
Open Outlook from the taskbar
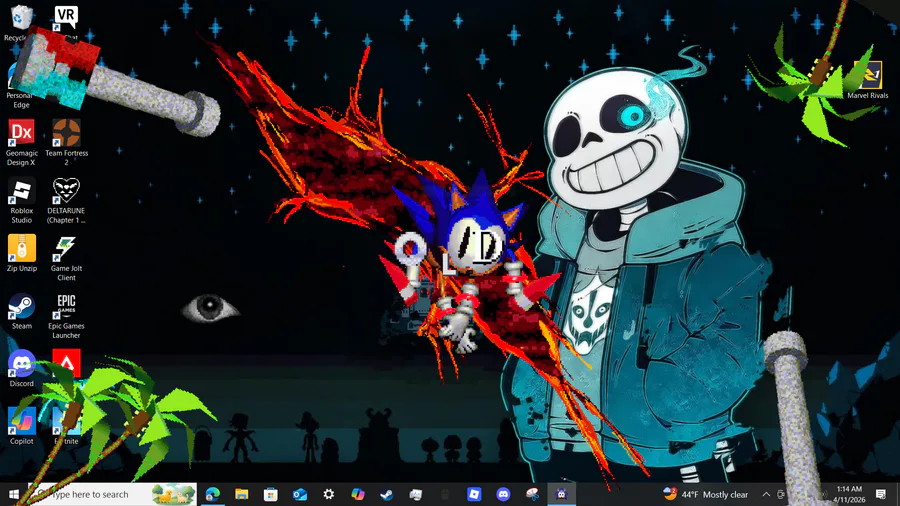[x=300, y=494]
